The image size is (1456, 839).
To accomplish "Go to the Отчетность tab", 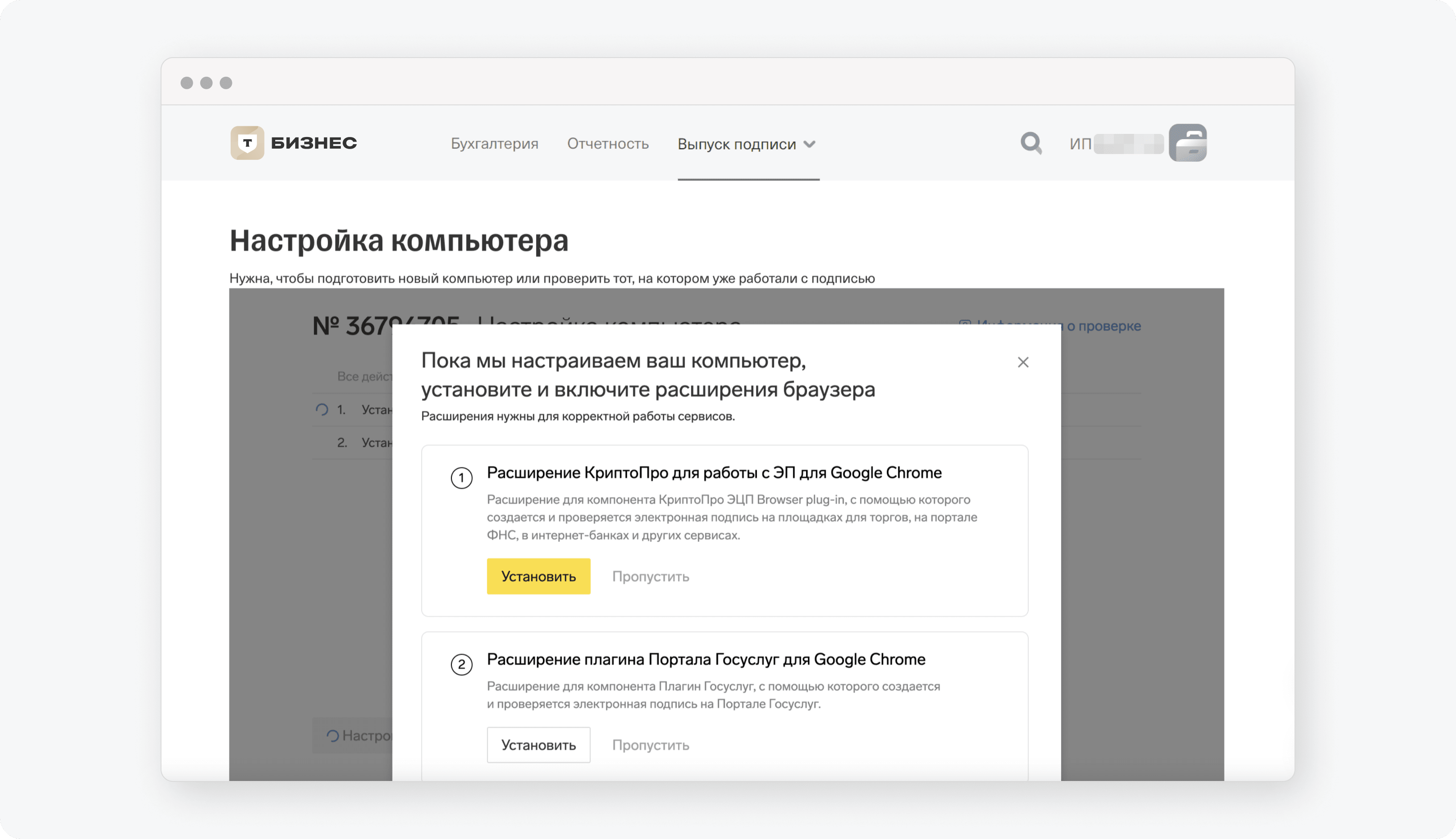I will tap(608, 144).
